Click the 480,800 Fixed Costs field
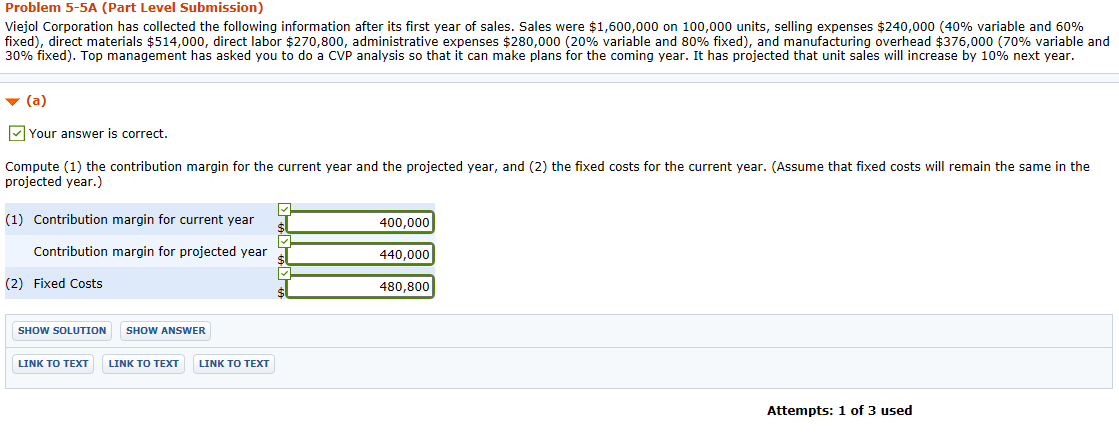The image size is (1119, 439). [x=360, y=286]
